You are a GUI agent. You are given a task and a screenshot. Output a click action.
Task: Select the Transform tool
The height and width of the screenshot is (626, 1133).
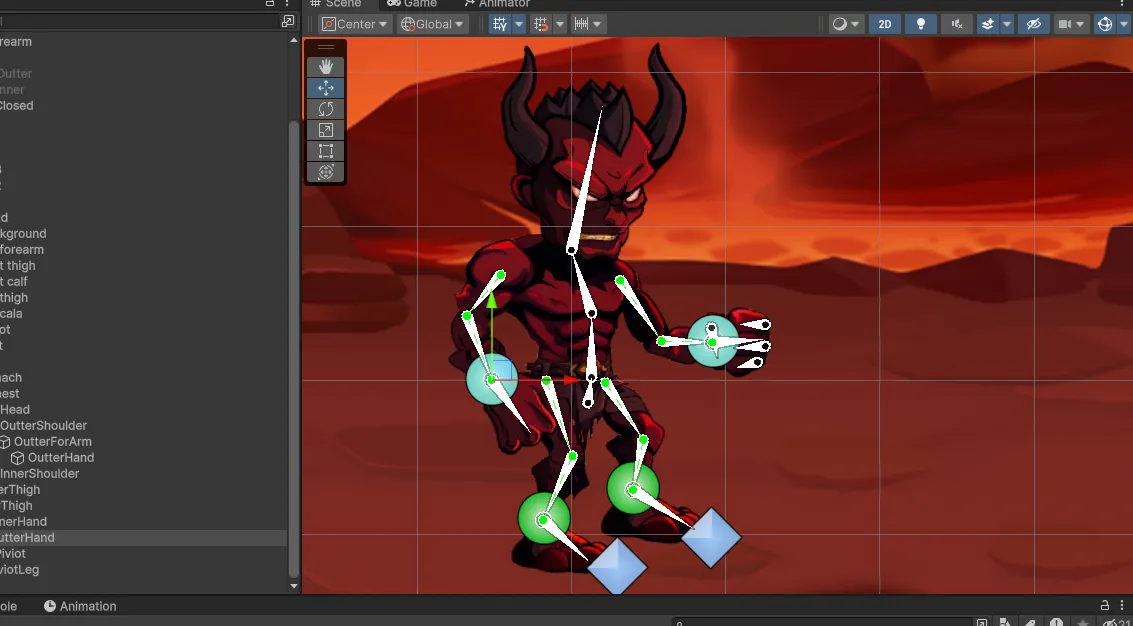pyautogui.click(x=326, y=172)
